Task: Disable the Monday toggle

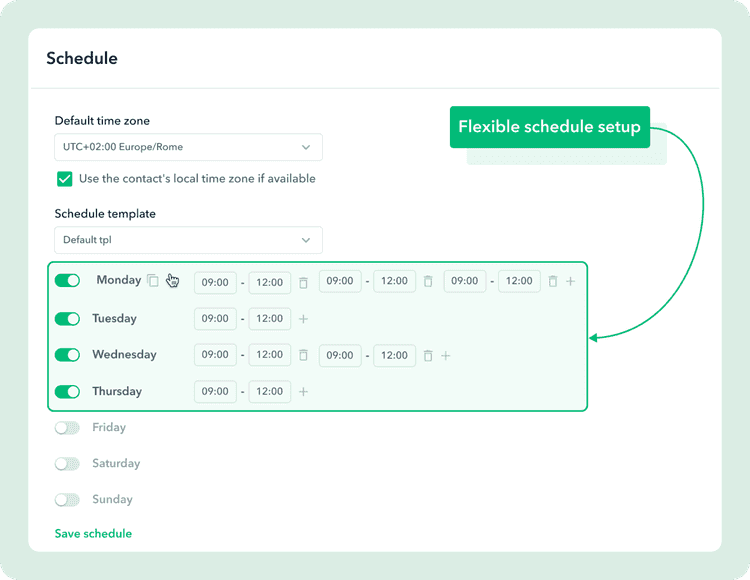Action: click(x=67, y=281)
